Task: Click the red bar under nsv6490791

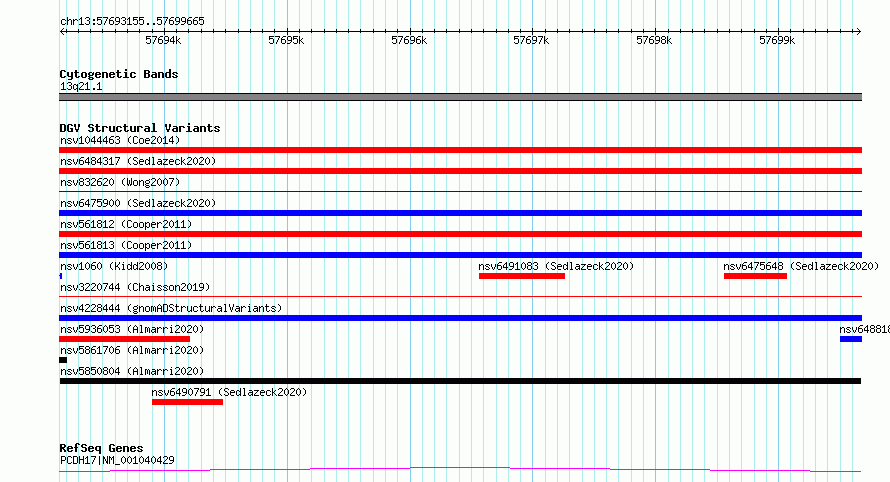Action: click(x=187, y=402)
